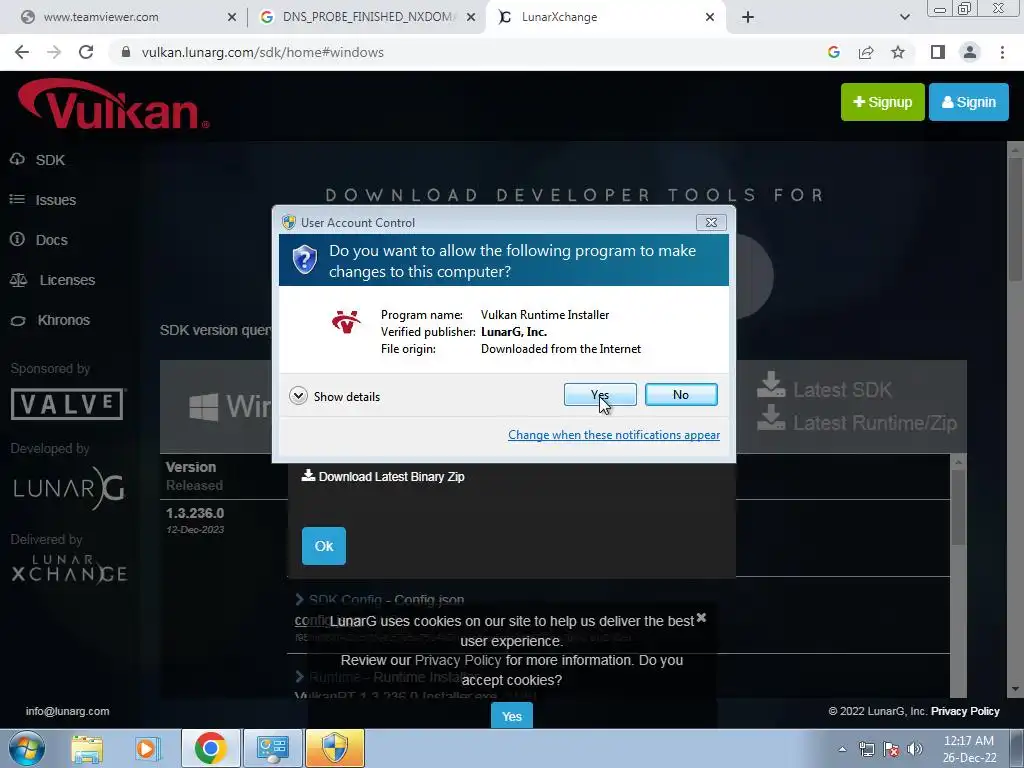Open Licenses in the sidebar
Viewport: 1024px width, 768px height.
click(67, 280)
